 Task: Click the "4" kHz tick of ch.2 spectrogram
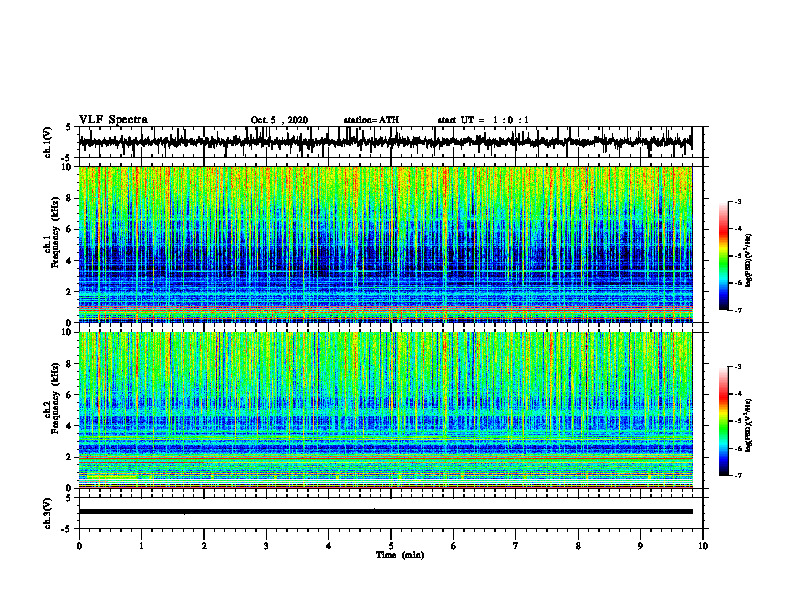70,426
